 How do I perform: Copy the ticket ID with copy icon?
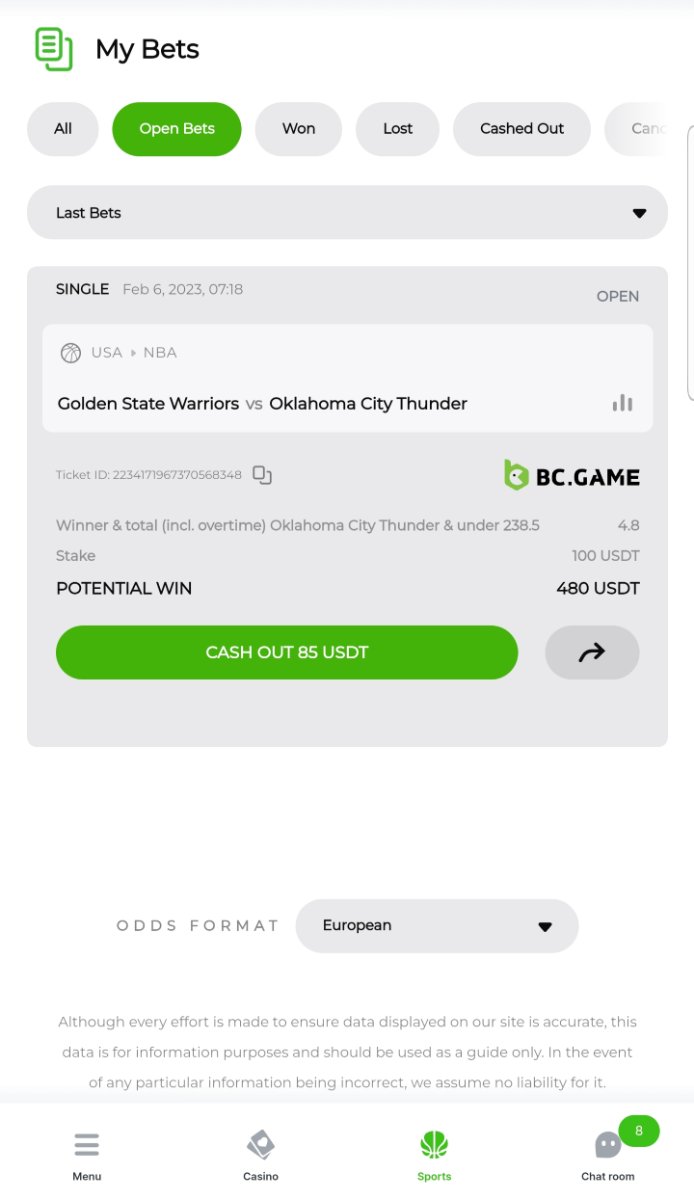point(262,475)
